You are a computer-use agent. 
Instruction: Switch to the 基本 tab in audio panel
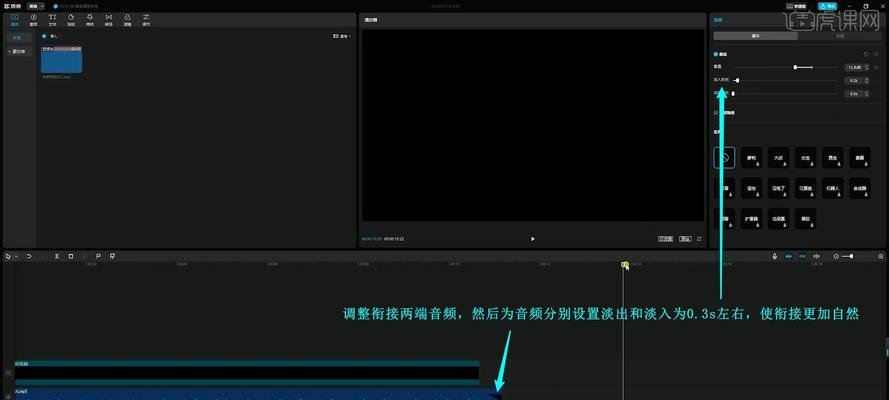coord(755,35)
